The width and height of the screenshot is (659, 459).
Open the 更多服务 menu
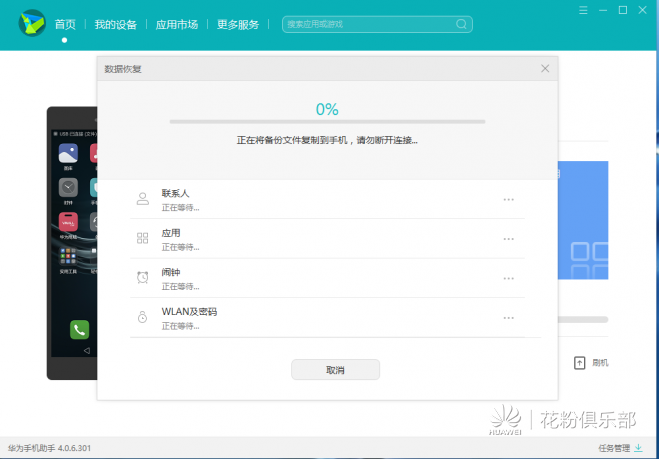tap(238, 24)
